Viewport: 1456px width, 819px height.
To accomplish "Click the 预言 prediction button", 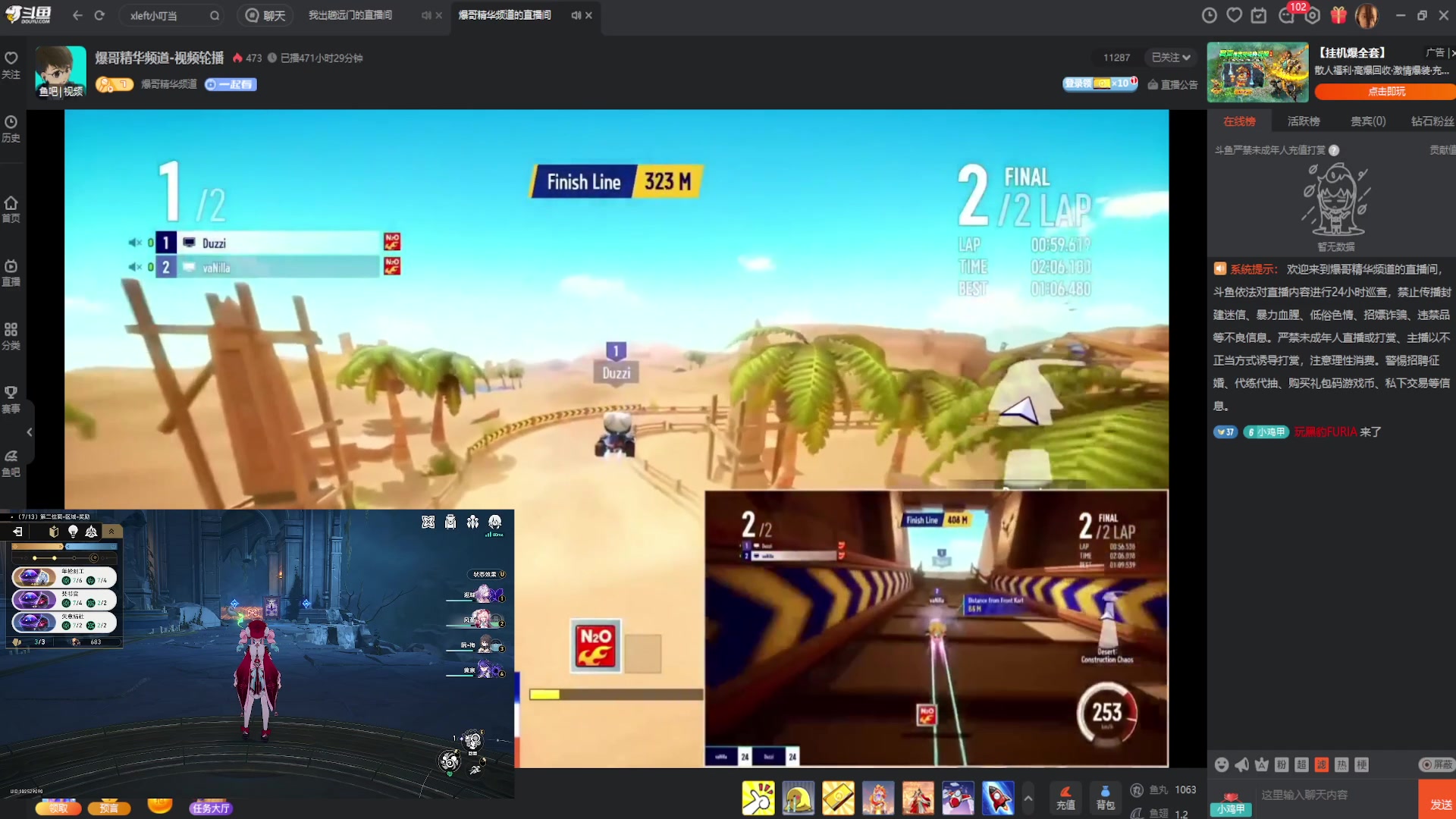I will point(109,808).
